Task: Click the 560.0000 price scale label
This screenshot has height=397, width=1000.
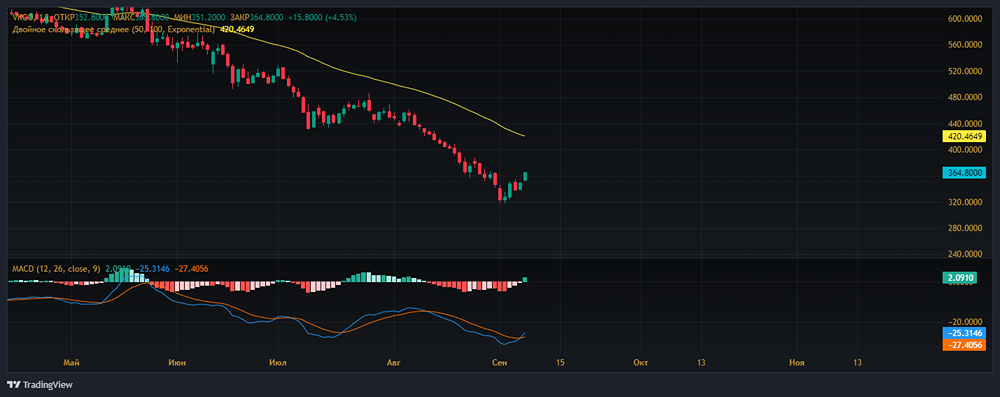Action: [964, 45]
